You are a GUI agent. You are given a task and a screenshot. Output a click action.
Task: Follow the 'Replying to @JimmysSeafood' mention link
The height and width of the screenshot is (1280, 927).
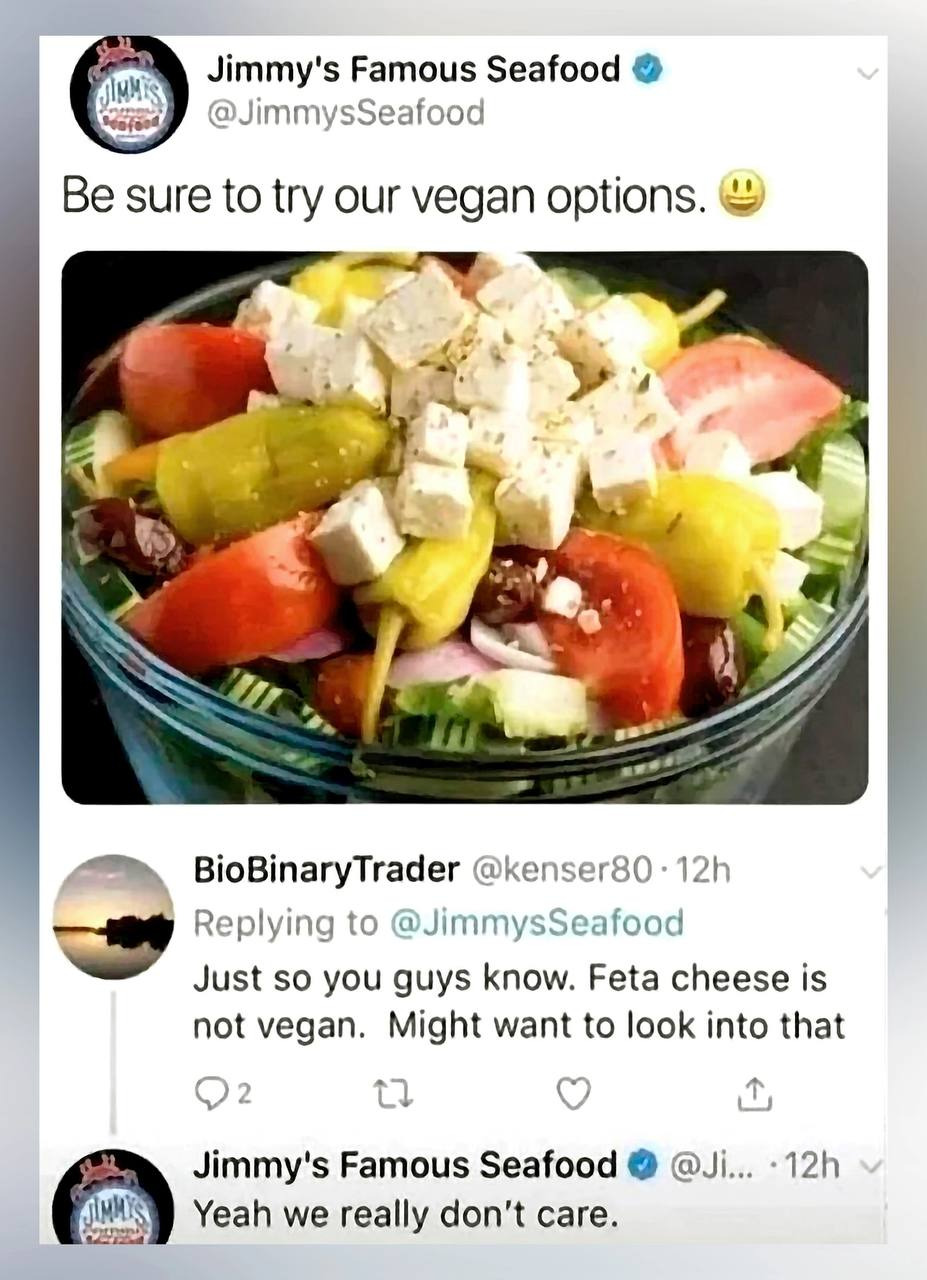click(534, 922)
